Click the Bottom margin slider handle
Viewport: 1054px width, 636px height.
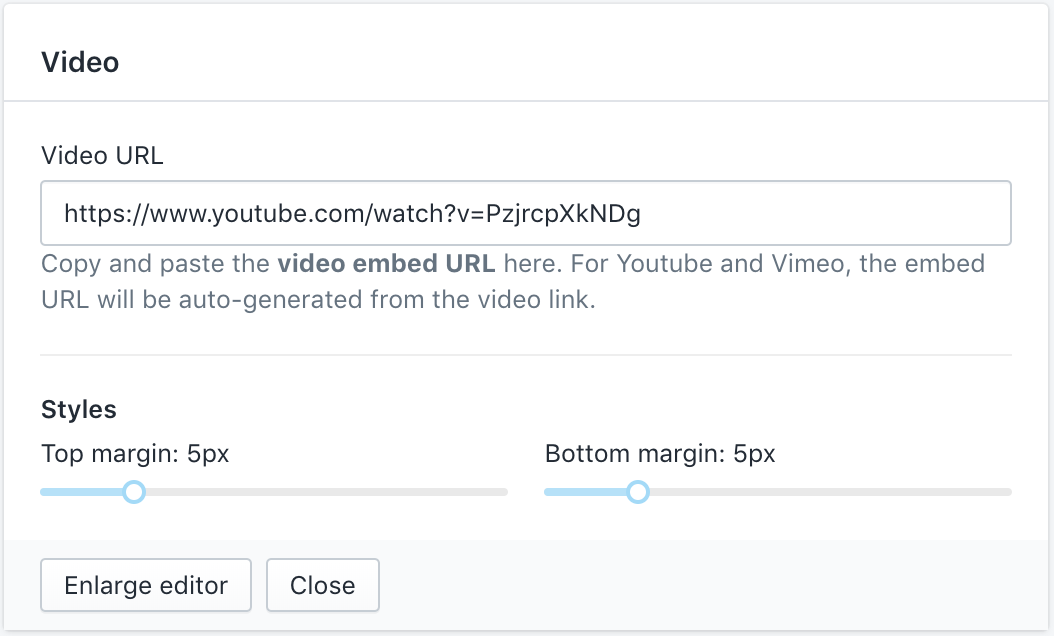click(638, 492)
